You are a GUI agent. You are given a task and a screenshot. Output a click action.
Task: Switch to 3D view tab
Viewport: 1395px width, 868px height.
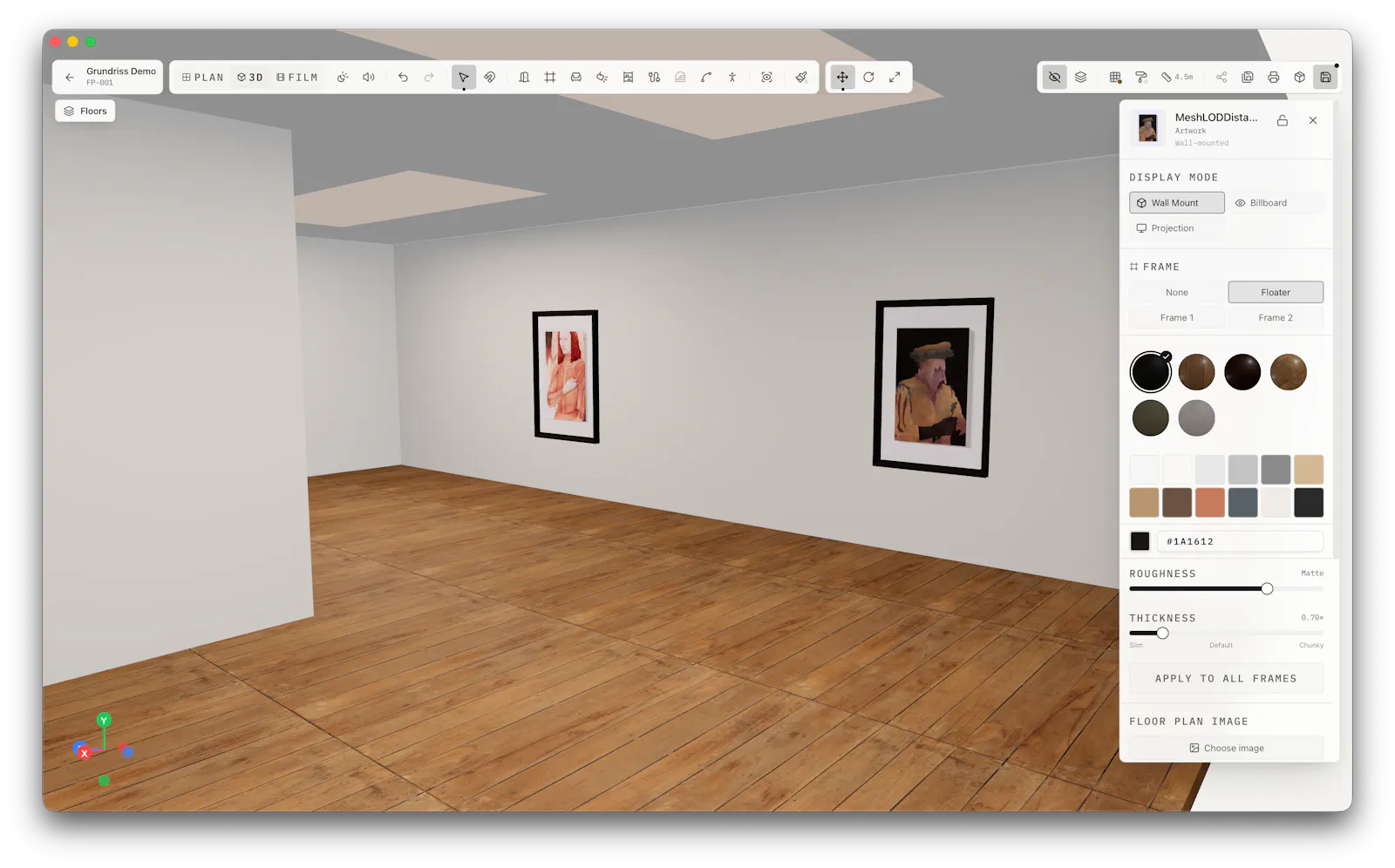(x=250, y=78)
